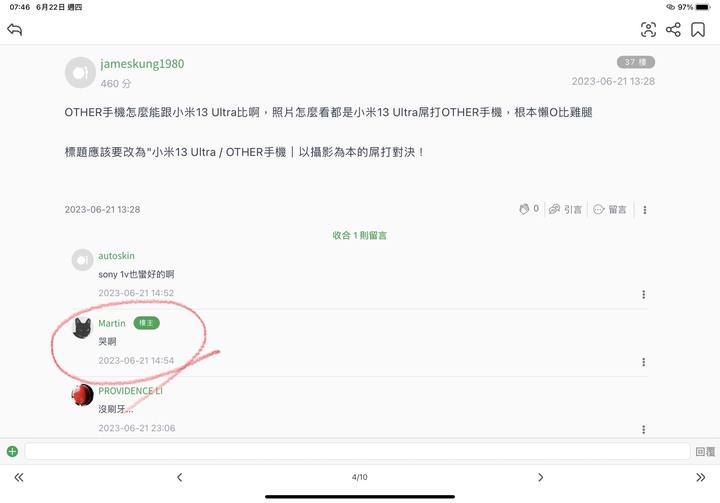Tap the green plus attachment icon
Viewport: 720px width, 503px height.
12,451
